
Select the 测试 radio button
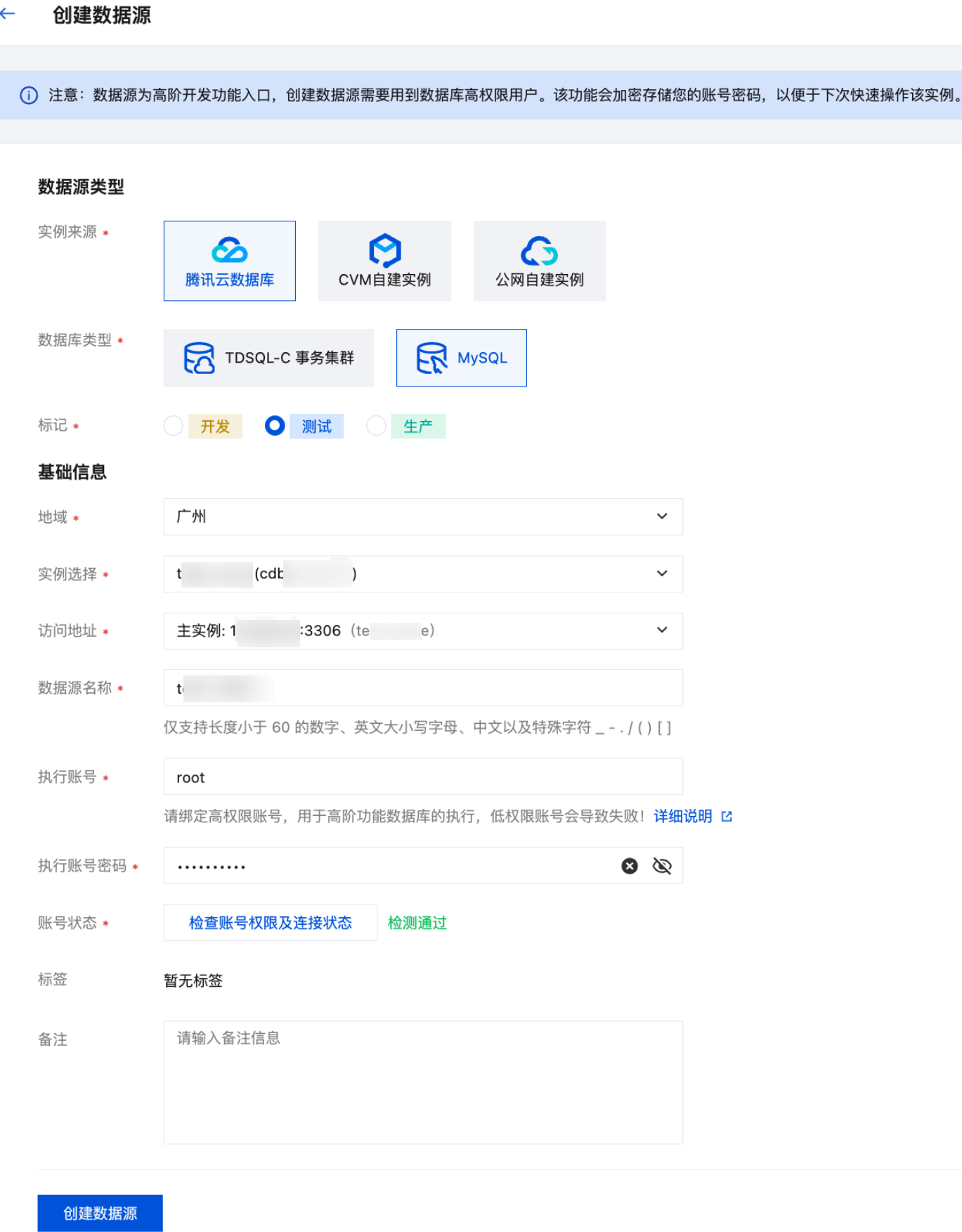pos(275,426)
